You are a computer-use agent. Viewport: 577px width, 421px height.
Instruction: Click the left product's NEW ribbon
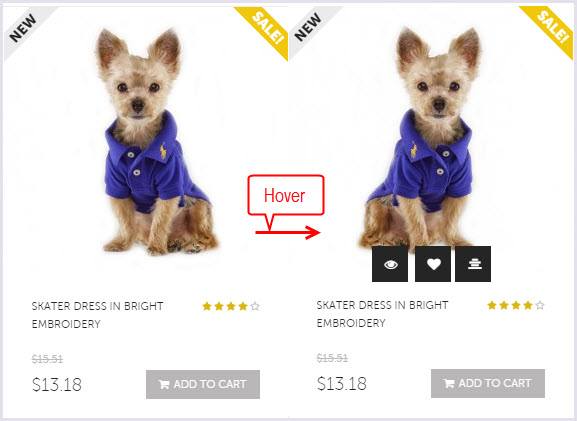[25, 31]
